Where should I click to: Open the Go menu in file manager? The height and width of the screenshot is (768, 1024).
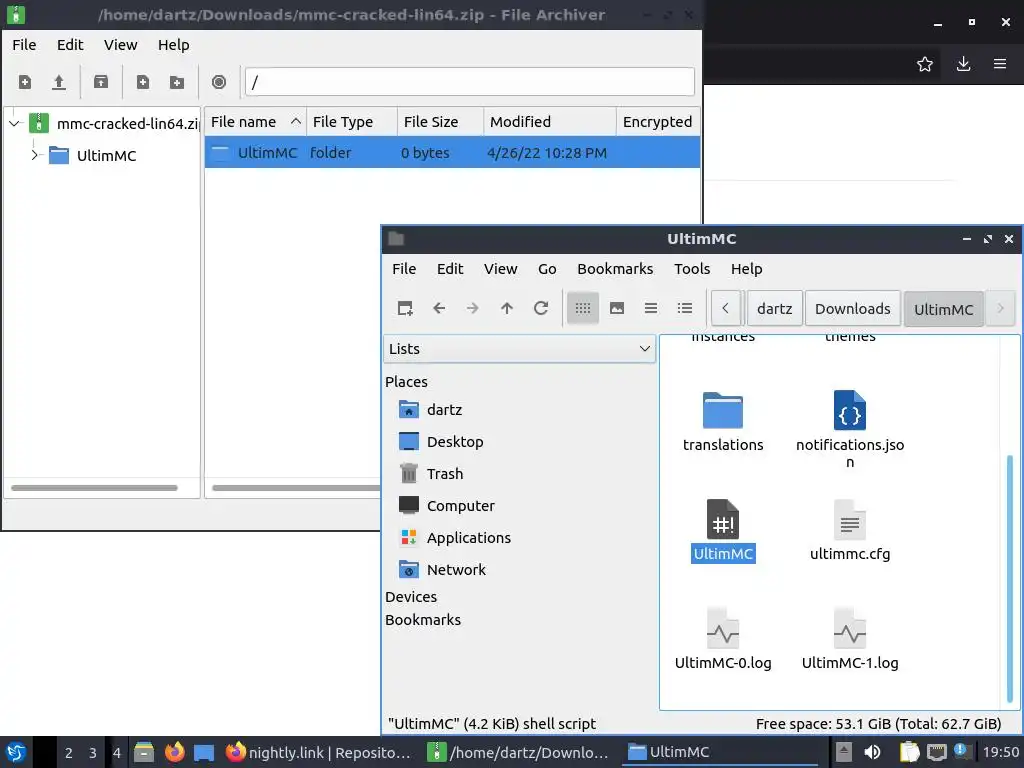point(547,269)
